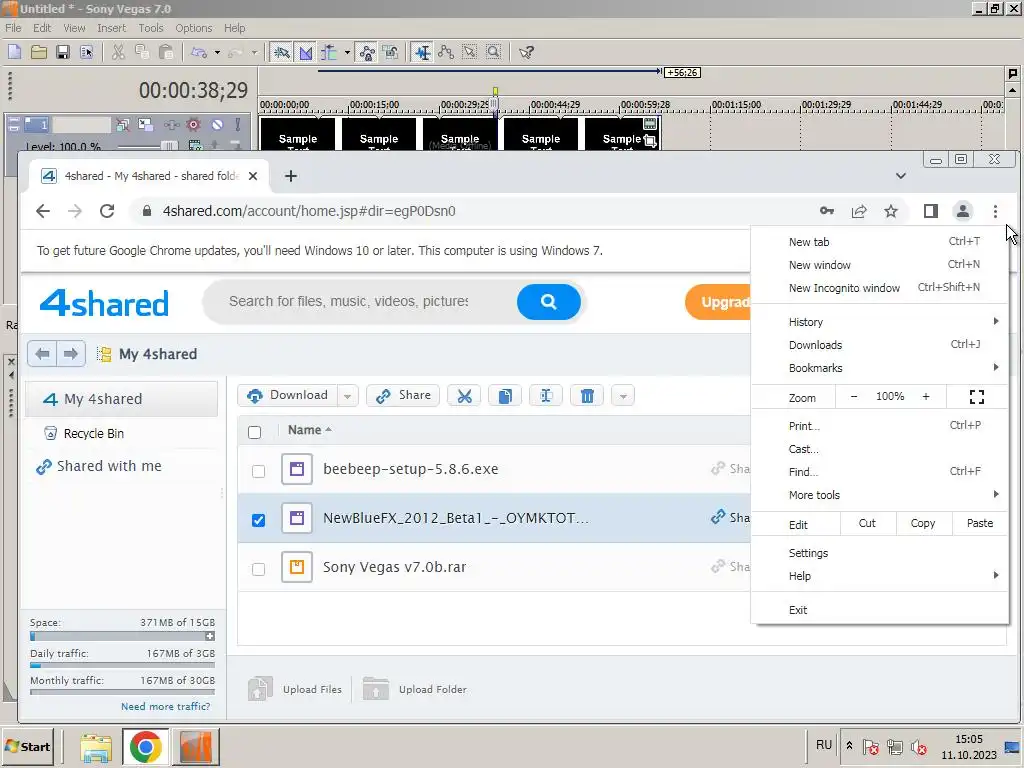Image resolution: width=1024 pixels, height=768 pixels.
Task: Toggle Auto Ripple in Vegas toolbar
Action: 328,52
